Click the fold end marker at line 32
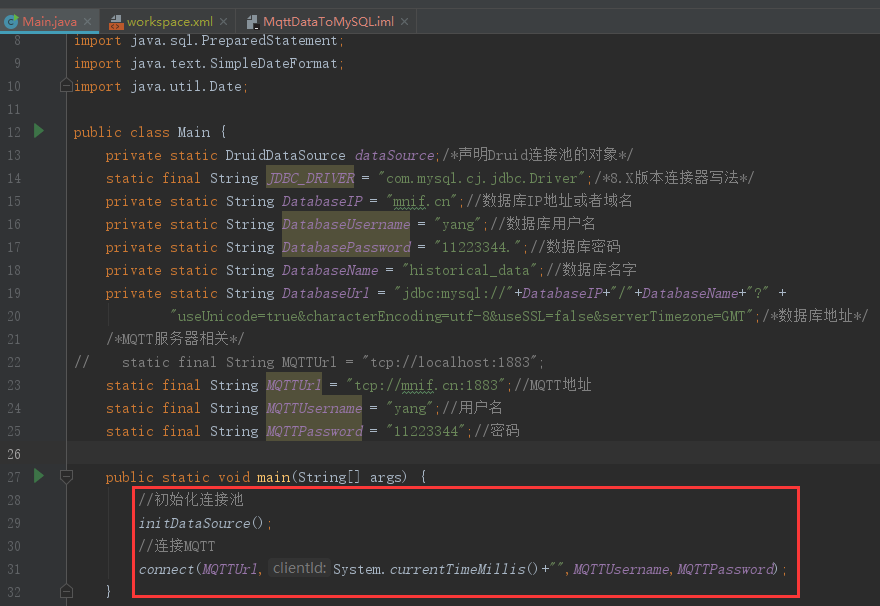Viewport: 880px width, 606px height. click(x=66, y=591)
